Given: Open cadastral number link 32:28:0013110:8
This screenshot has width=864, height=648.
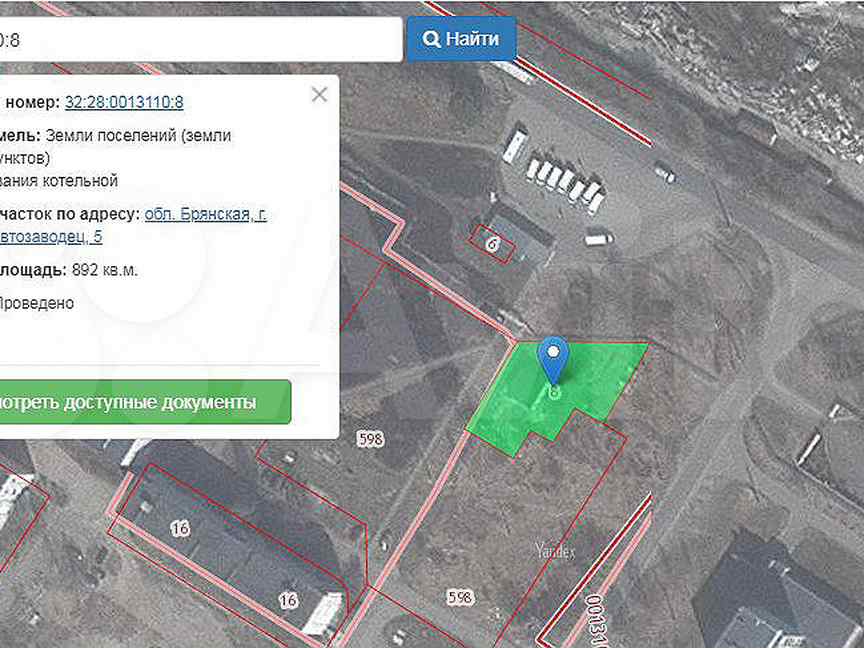Looking at the screenshot, I should (x=124, y=102).
